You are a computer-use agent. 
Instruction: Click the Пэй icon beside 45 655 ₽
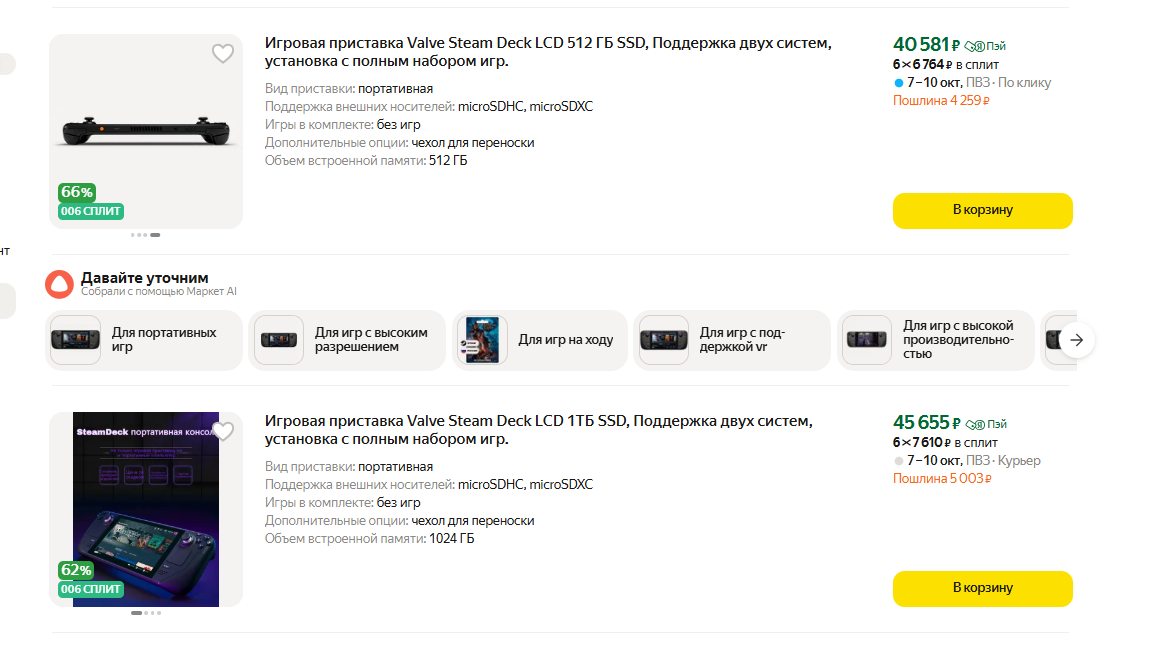(985, 424)
